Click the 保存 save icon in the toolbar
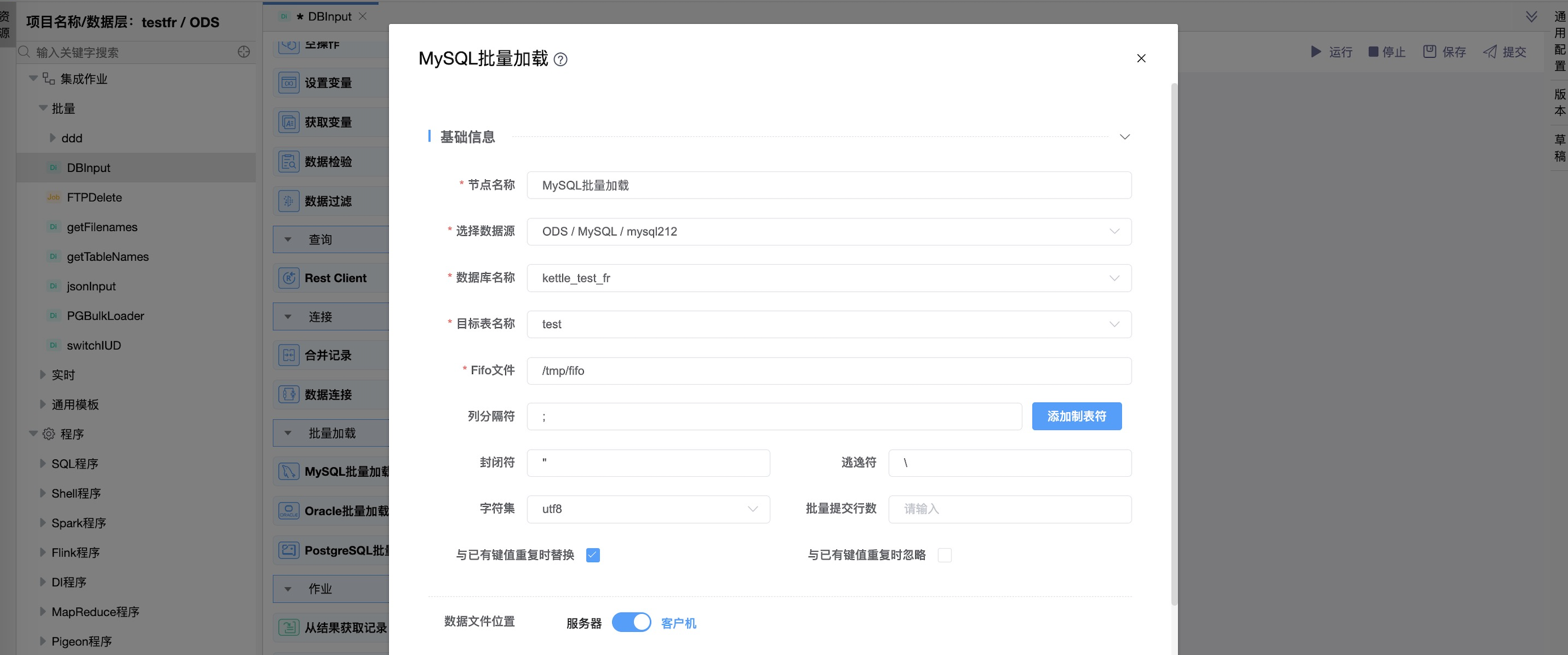Screen dimensions: 1568x655 coord(1429,52)
